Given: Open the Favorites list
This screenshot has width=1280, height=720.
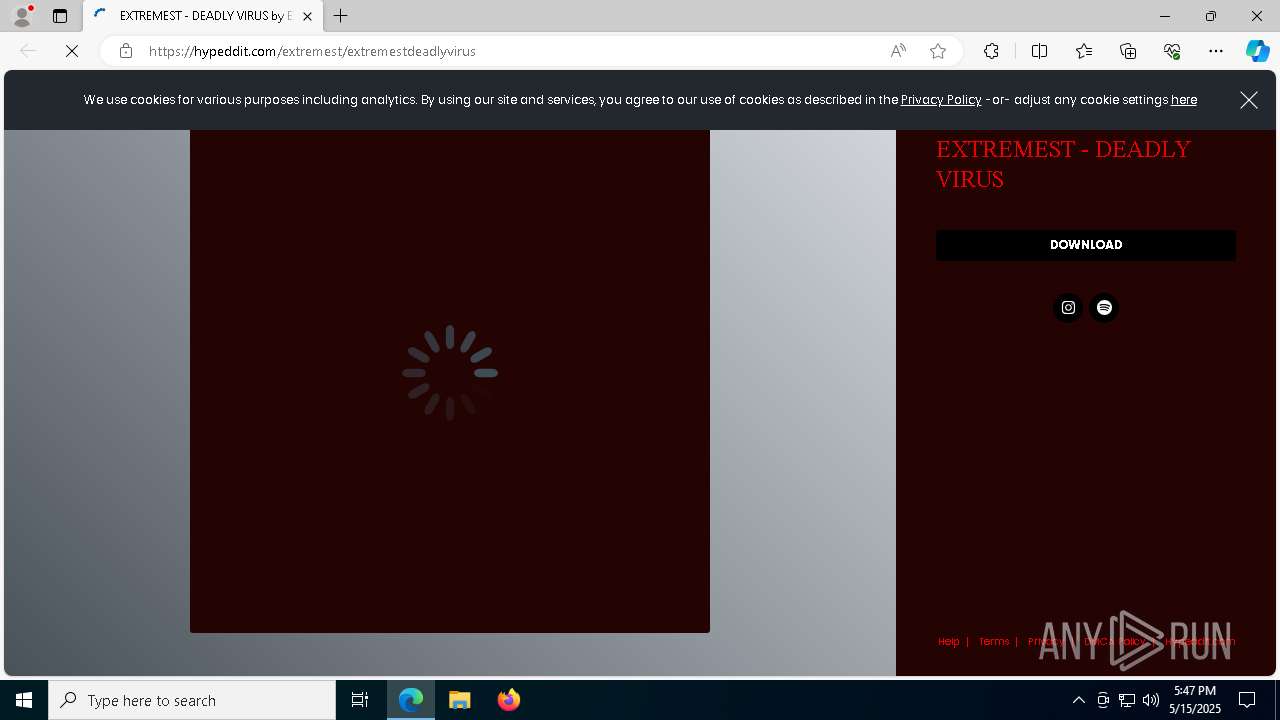Looking at the screenshot, I should coord(1084,51).
